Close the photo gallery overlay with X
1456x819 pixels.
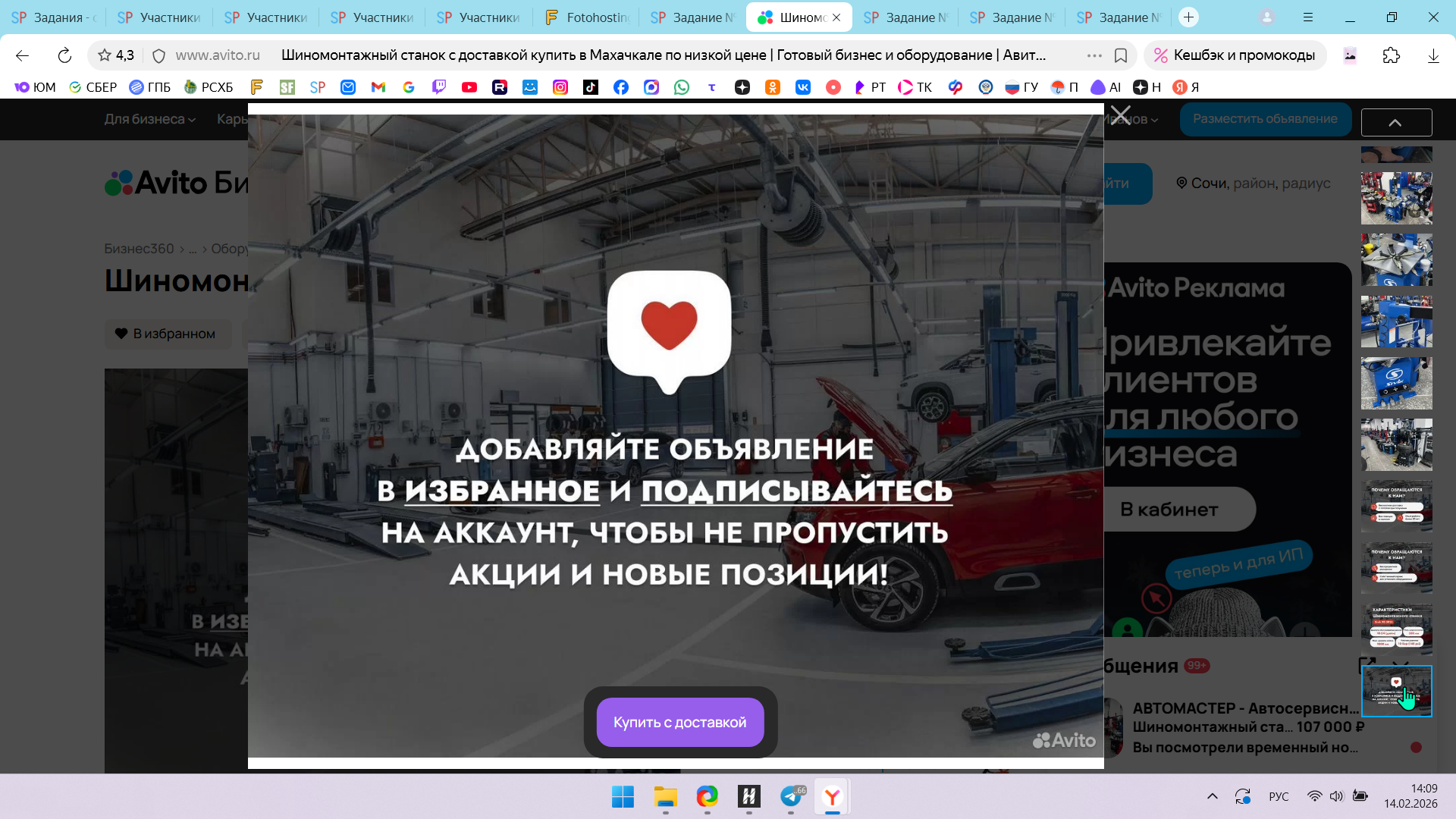coord(1120,116)
